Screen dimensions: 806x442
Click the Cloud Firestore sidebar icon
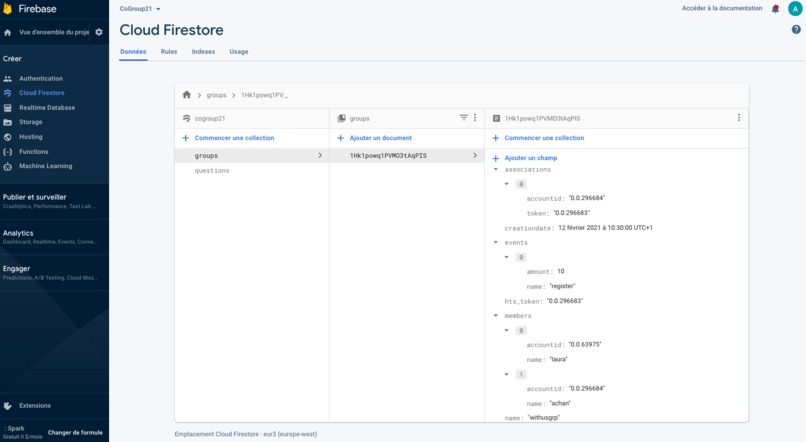pos(7,93)
